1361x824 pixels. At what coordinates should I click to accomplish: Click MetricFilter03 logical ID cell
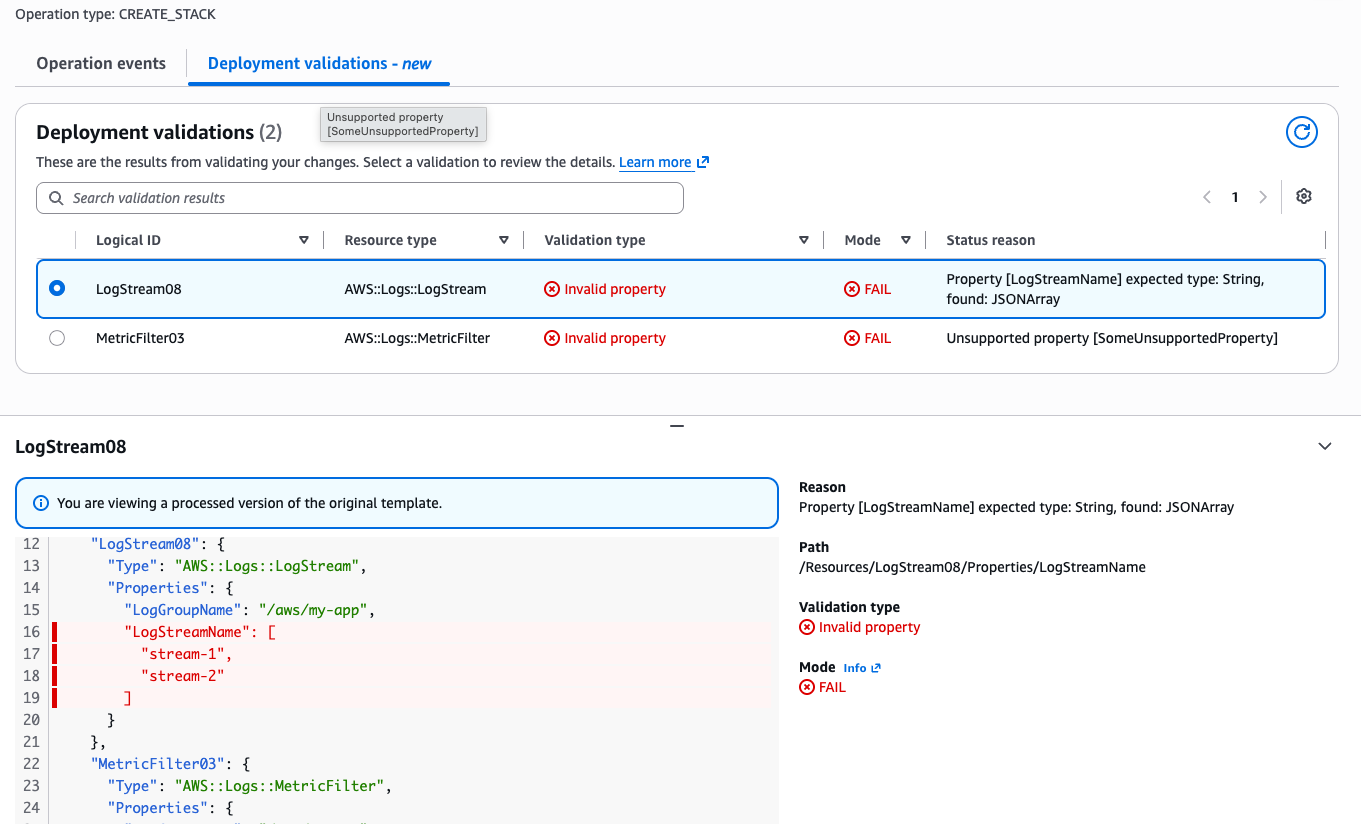[x=140, y=338]
